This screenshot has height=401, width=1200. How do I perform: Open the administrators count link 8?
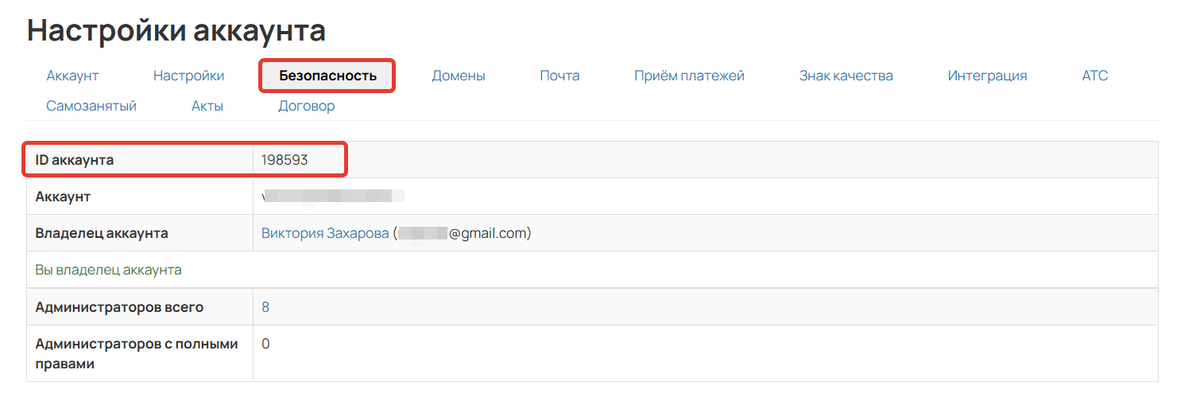[x=265, y=307]
